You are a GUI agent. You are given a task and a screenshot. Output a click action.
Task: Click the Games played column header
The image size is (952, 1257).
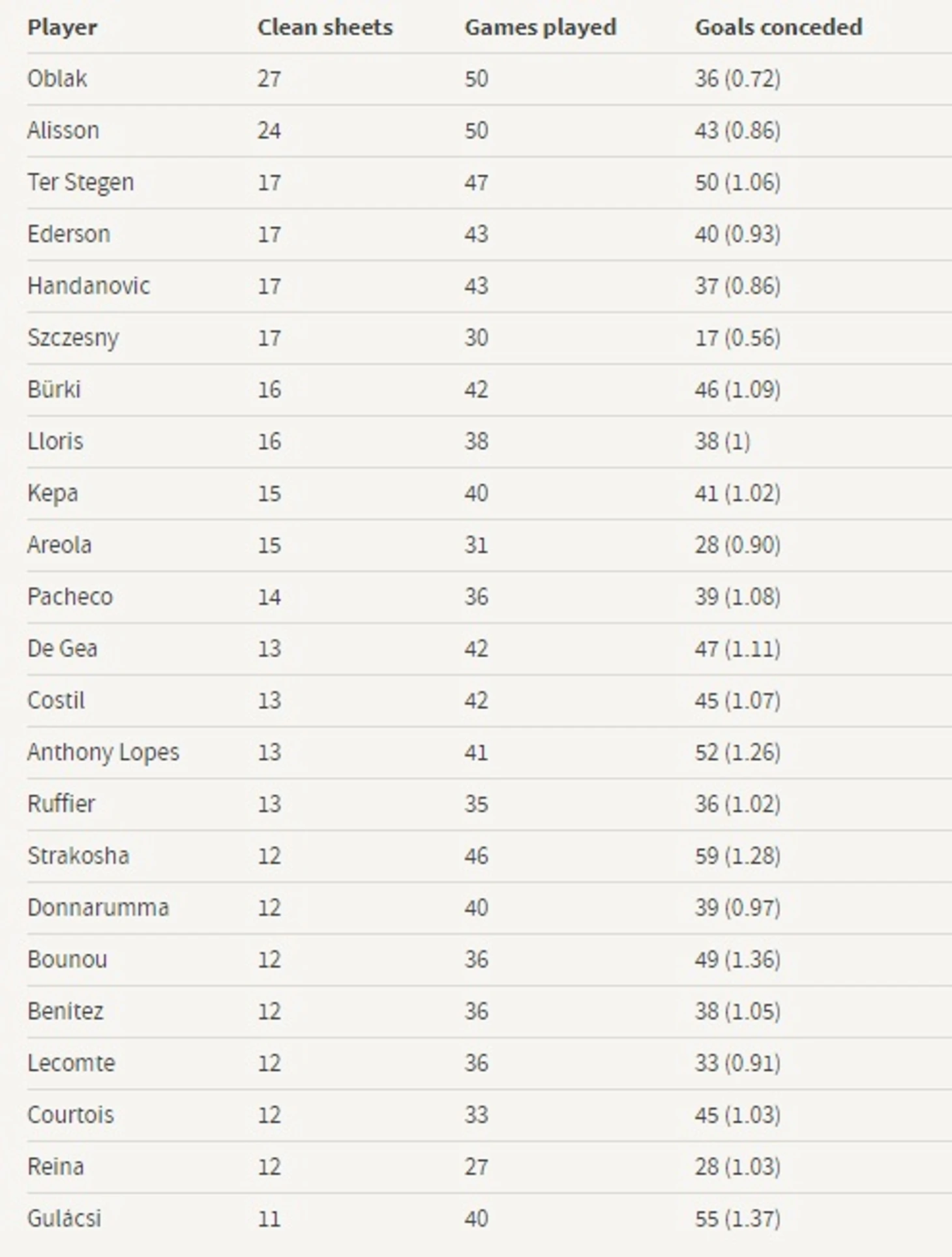(x=540, y=27)
